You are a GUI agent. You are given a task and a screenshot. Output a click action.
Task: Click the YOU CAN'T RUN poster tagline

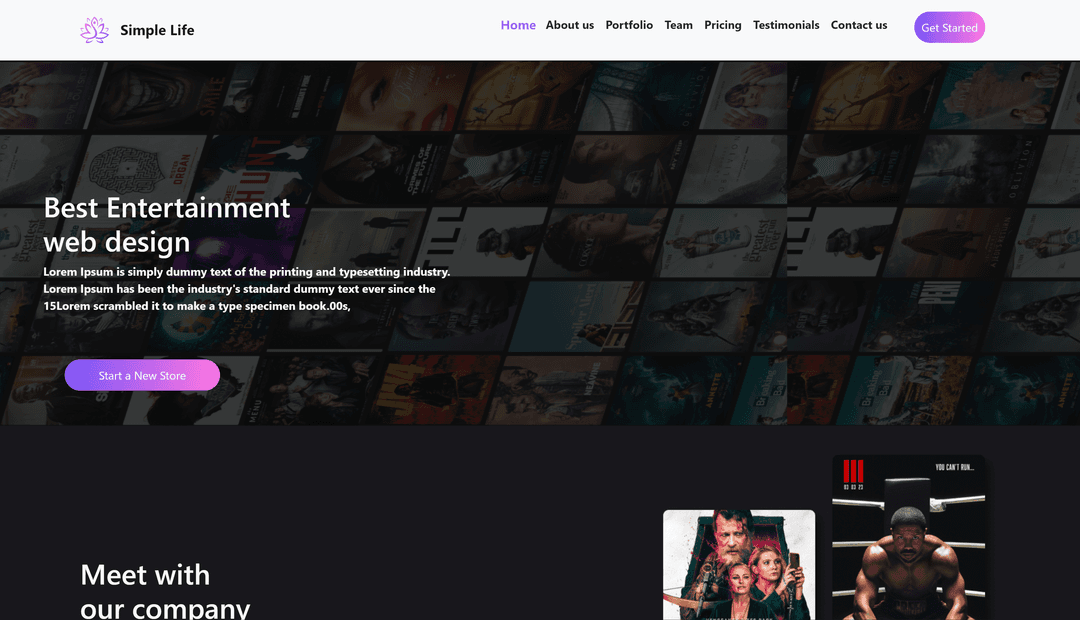[x=954, y=467]
